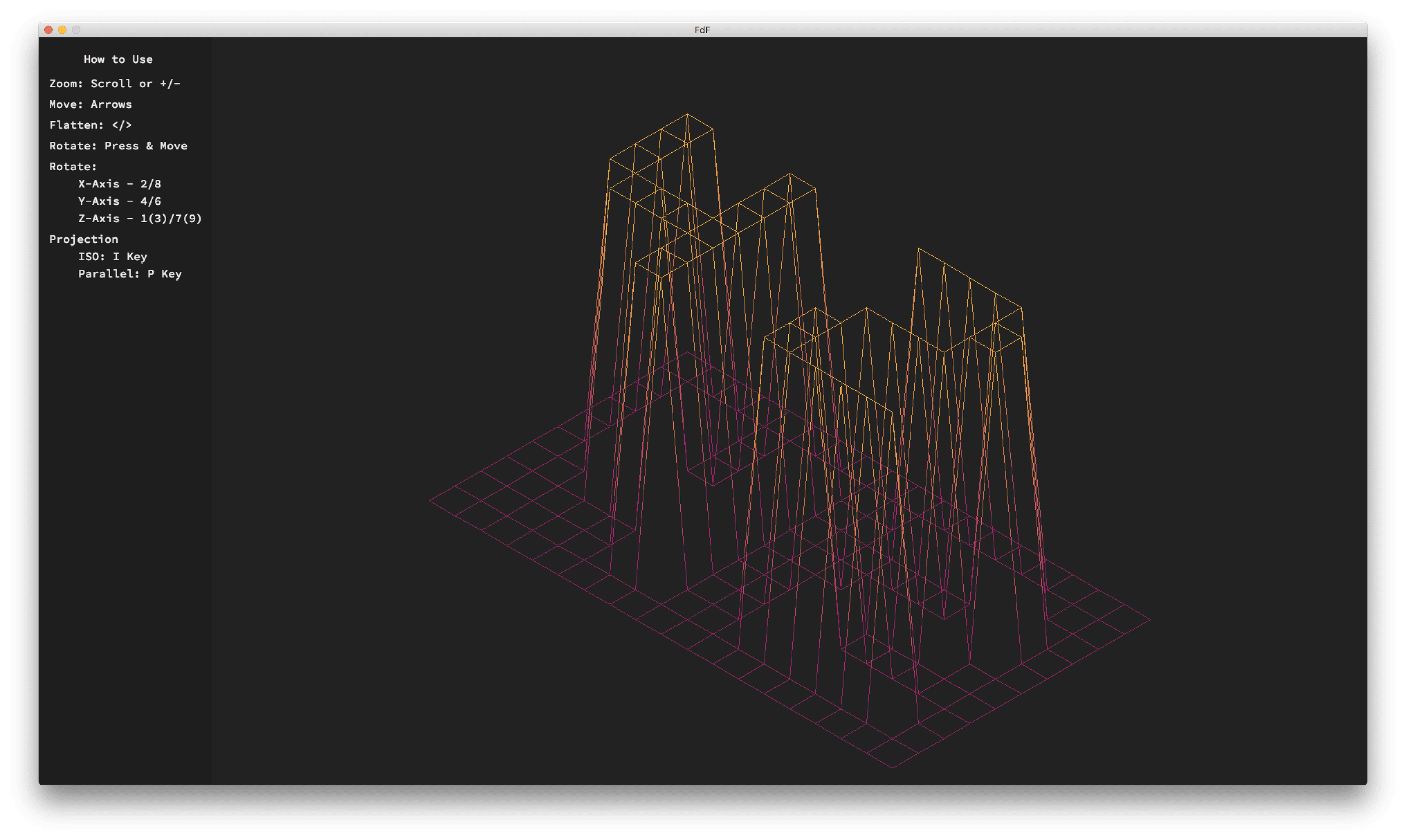Click the standalone 'Rotate:' section label
This screenshot has height=840, width=1406.
[x=72, y=167]
